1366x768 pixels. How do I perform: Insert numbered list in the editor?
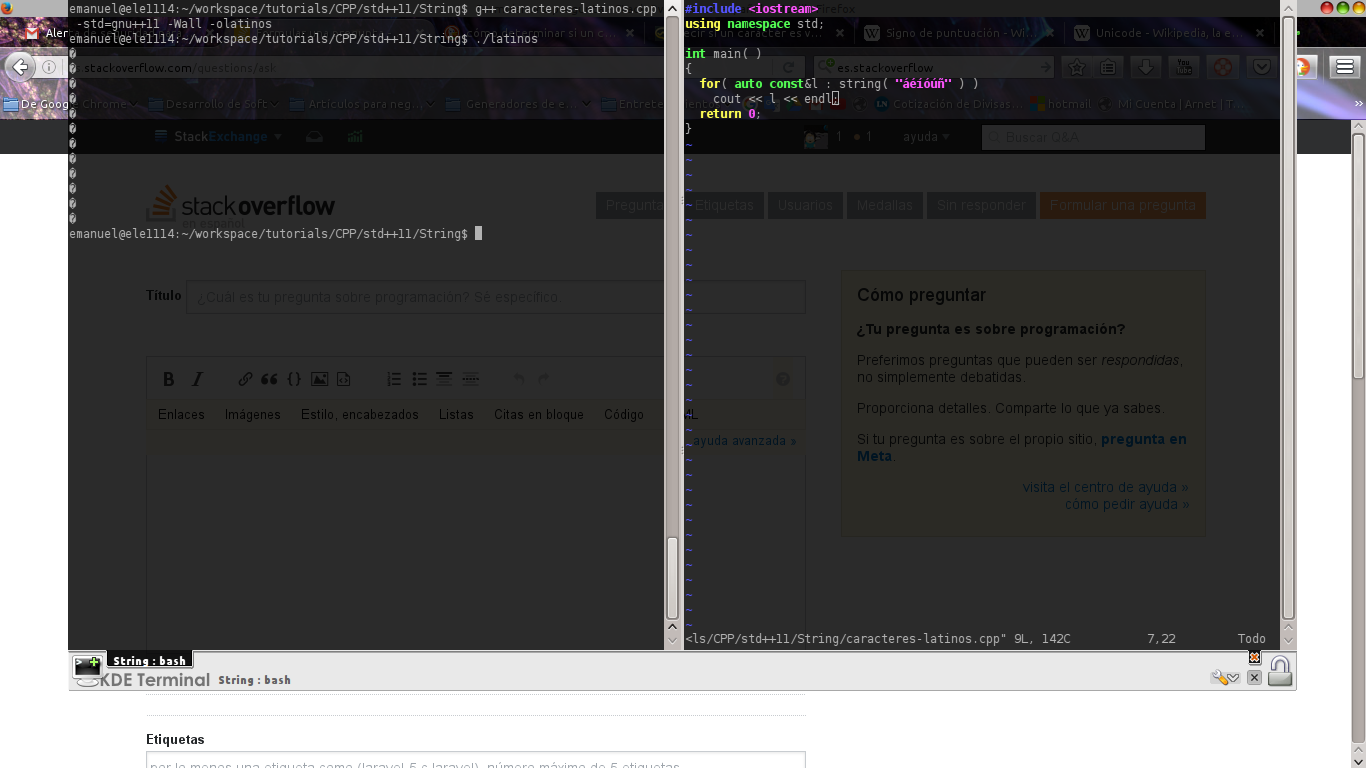394,379
